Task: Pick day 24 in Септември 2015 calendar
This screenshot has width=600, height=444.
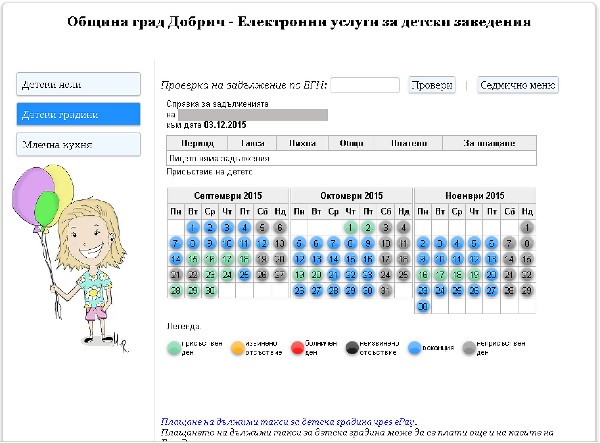Action: 225,274
